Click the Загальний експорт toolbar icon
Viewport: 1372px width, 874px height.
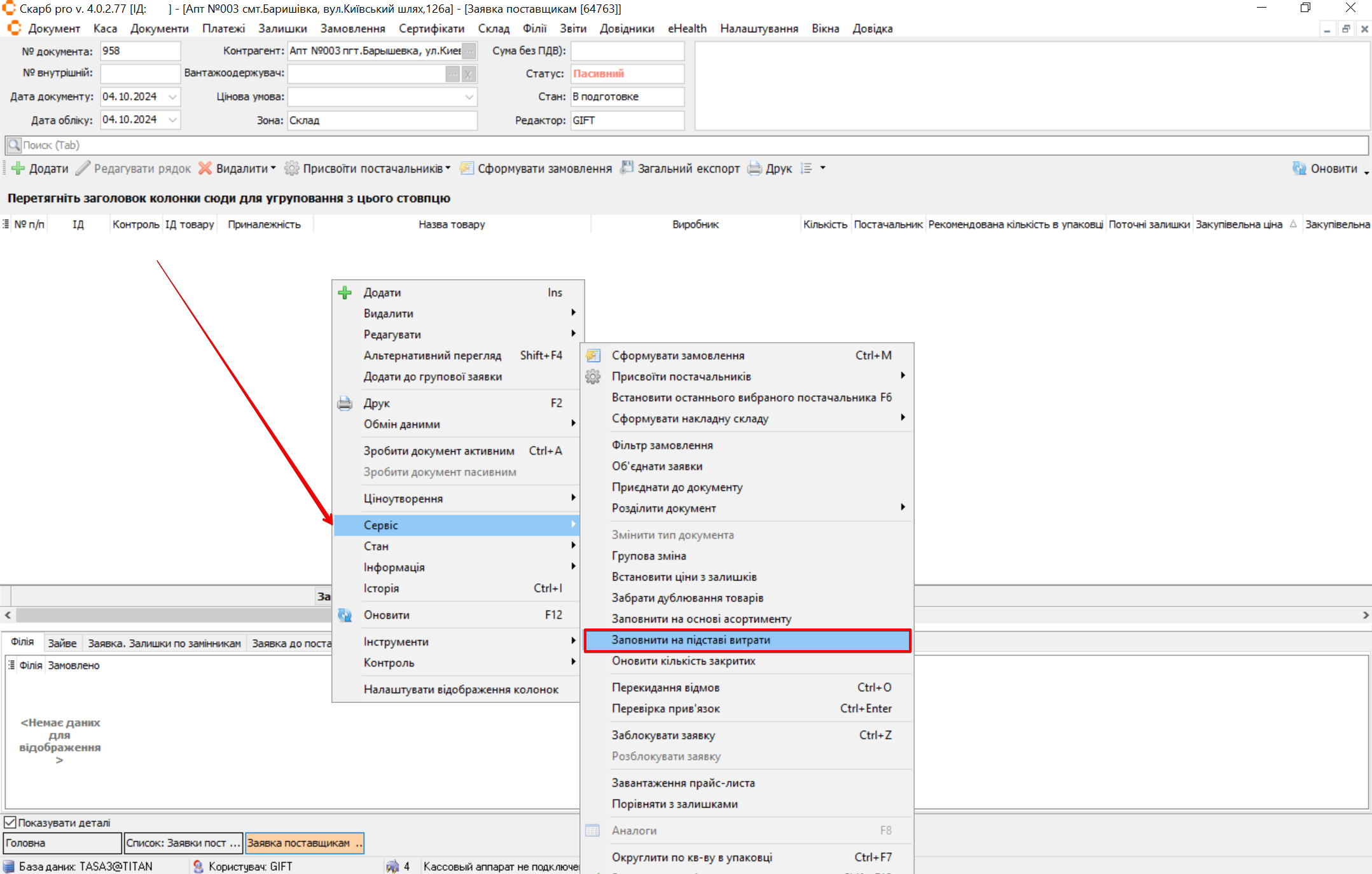click(x=627, y=168)
